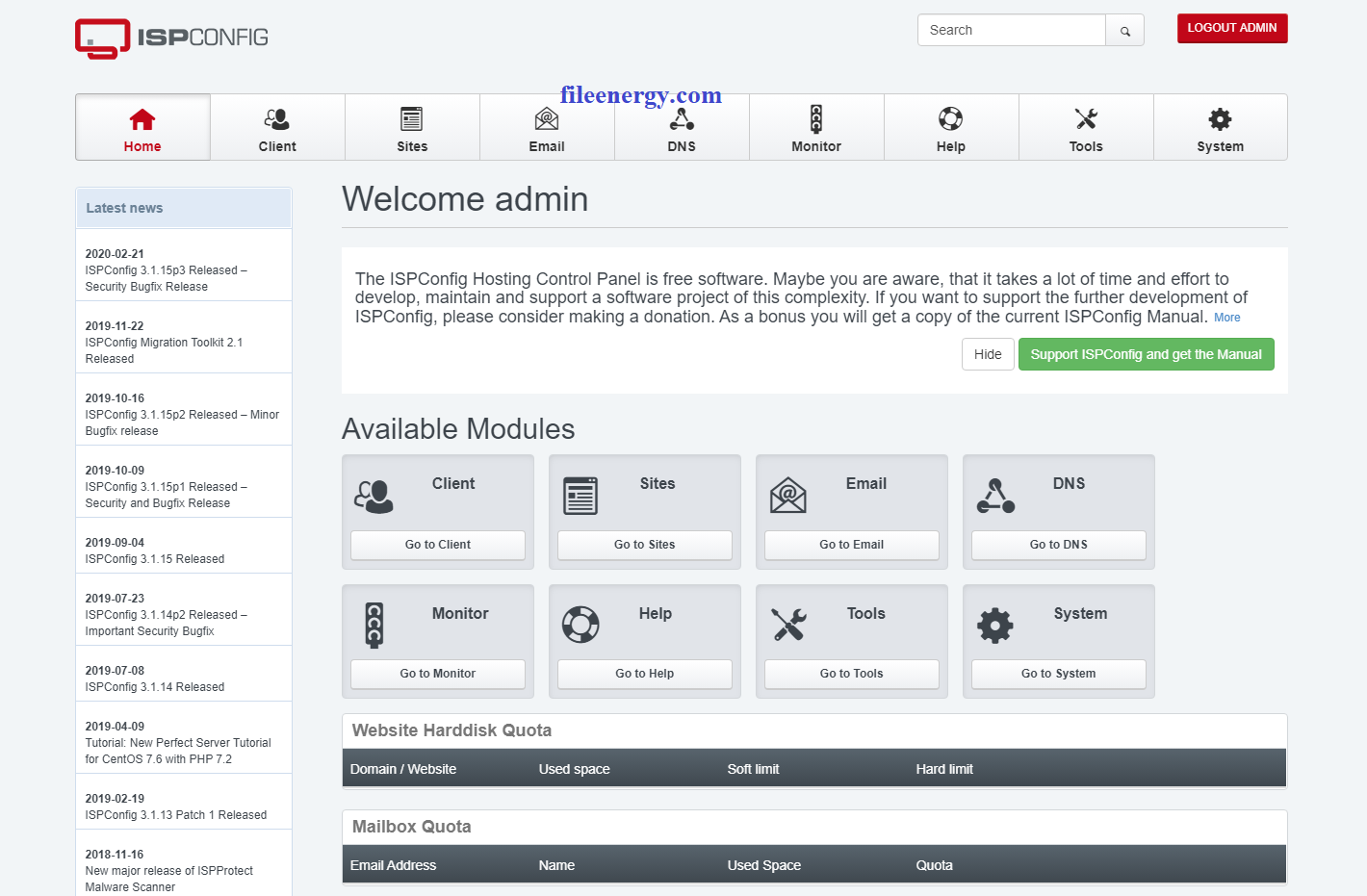
Task: Open the Client nav icon
Action: pyautogui.click(x=277, y=119)
